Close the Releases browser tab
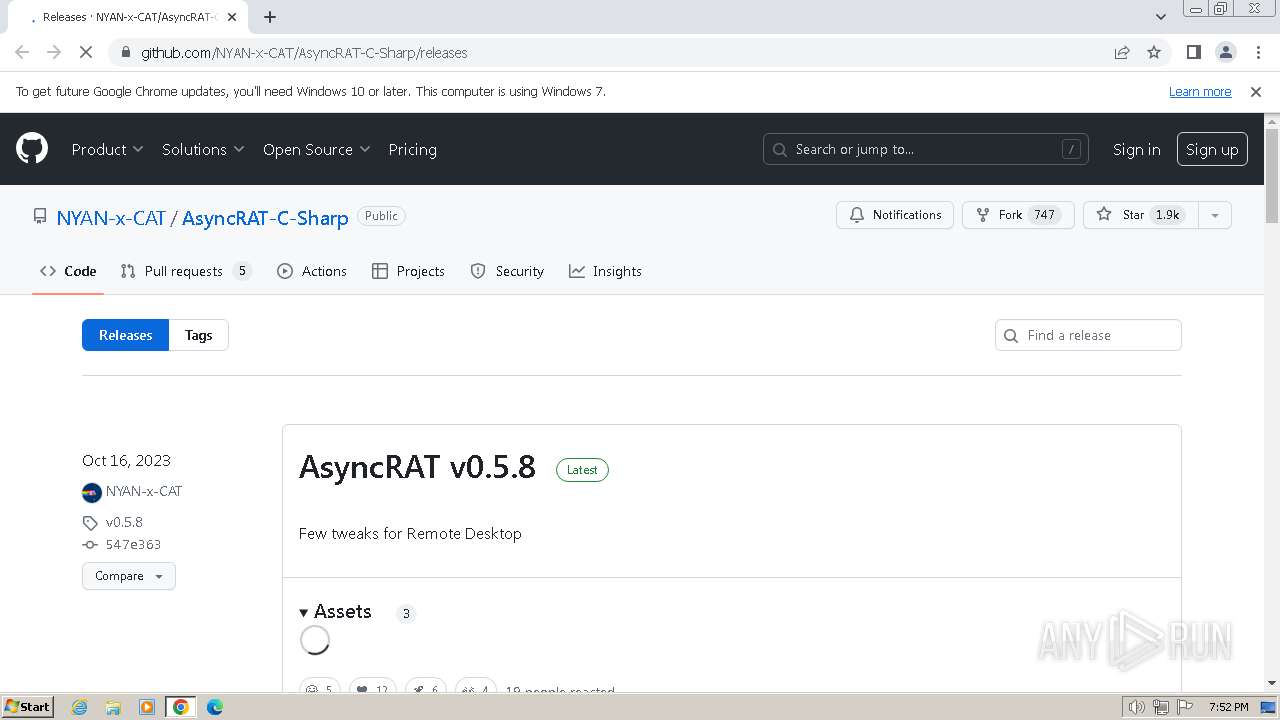The image size is (1280, 720). (x=233, y=17)
